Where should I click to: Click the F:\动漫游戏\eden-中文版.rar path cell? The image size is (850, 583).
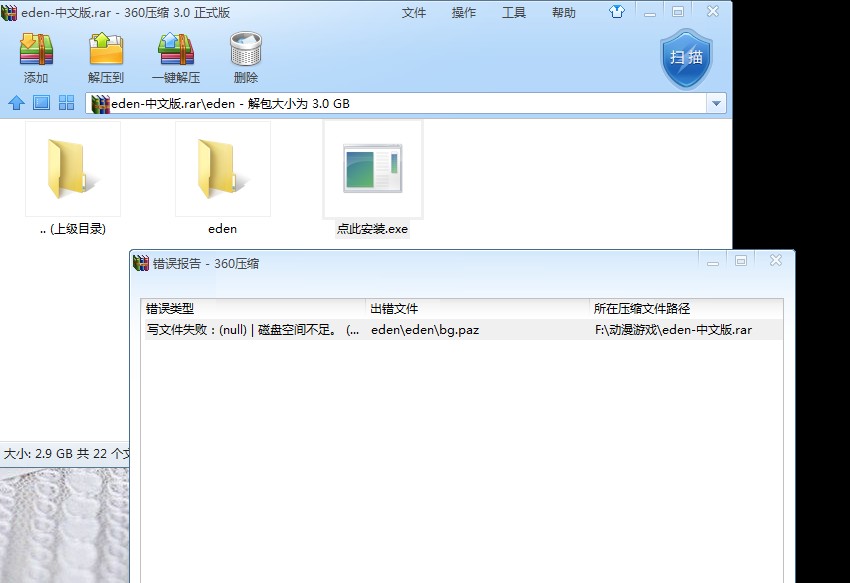673,330
